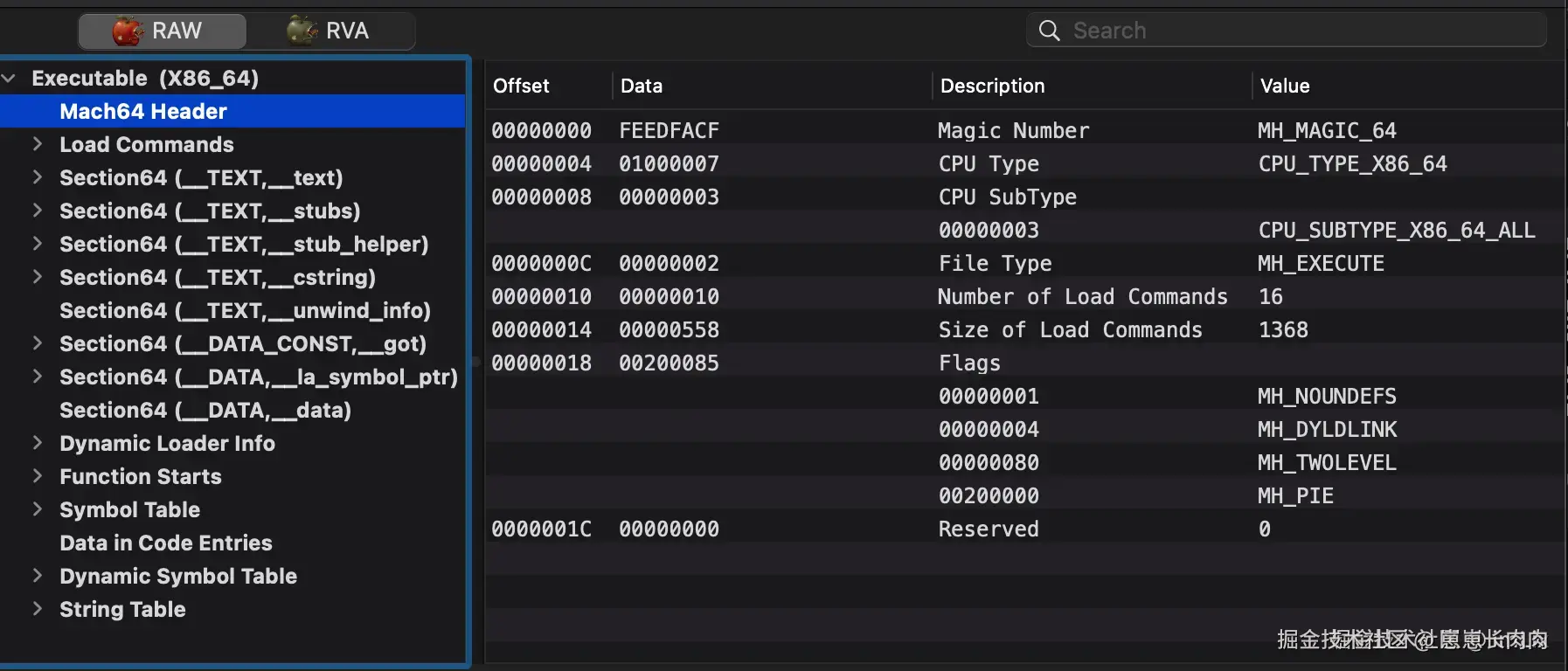Image resolution: width=1568 pixels, height=671 pixels.
Task: Switch to RAW address mode
Action: pyautogui.click(x=163, y=31)
